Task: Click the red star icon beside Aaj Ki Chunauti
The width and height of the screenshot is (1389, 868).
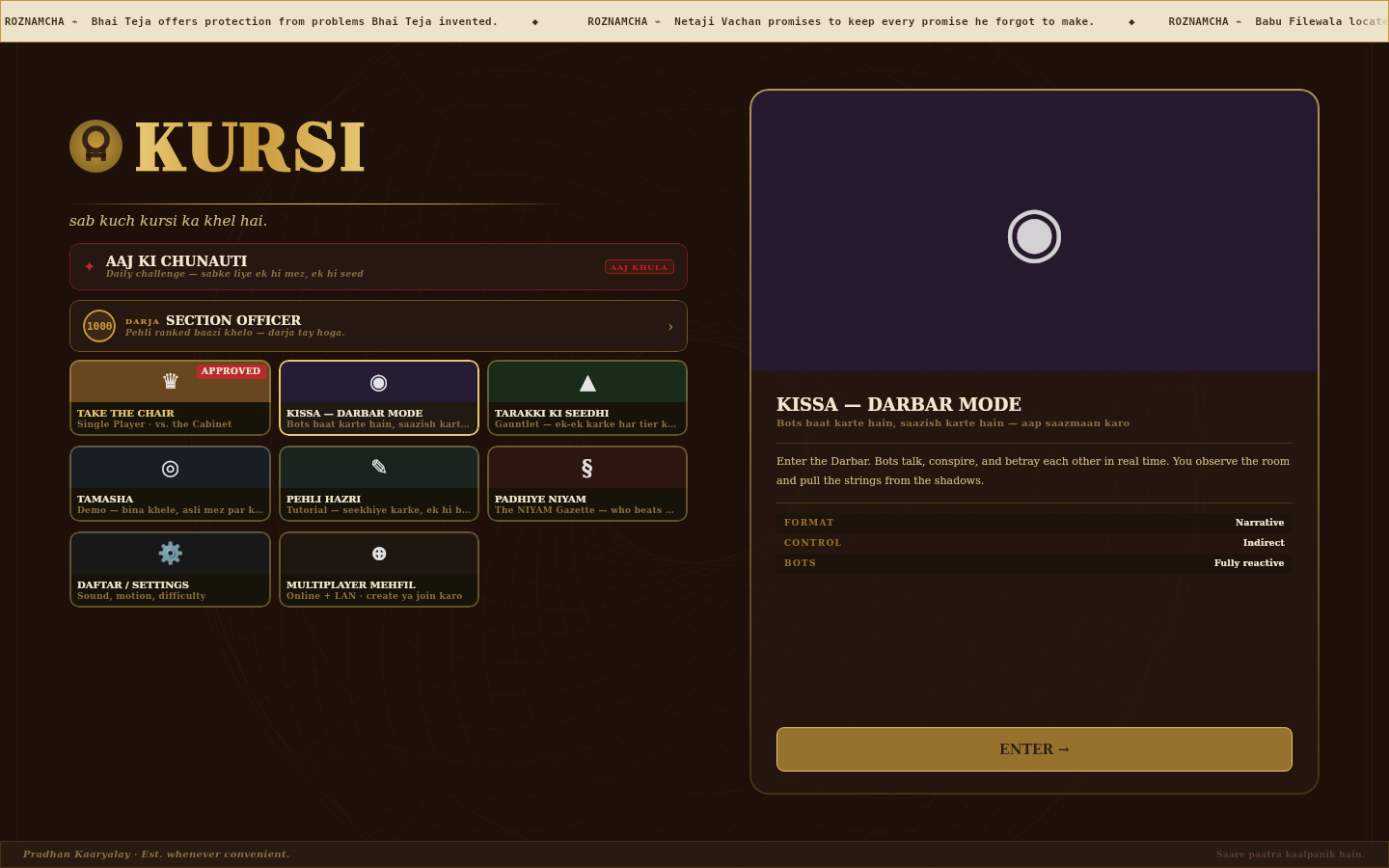Action: 89,266
